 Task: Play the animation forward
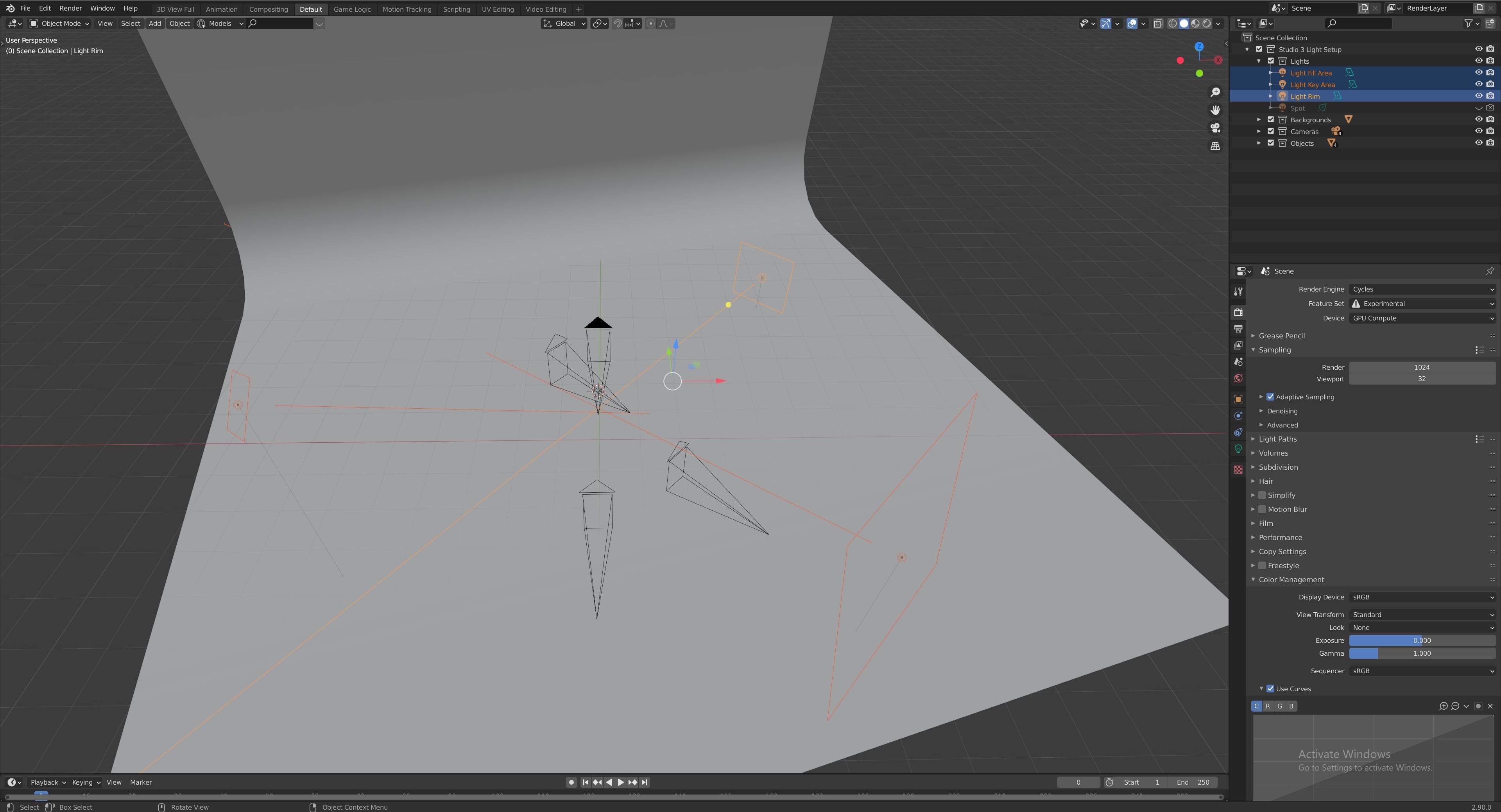click(x=621, y=782)
